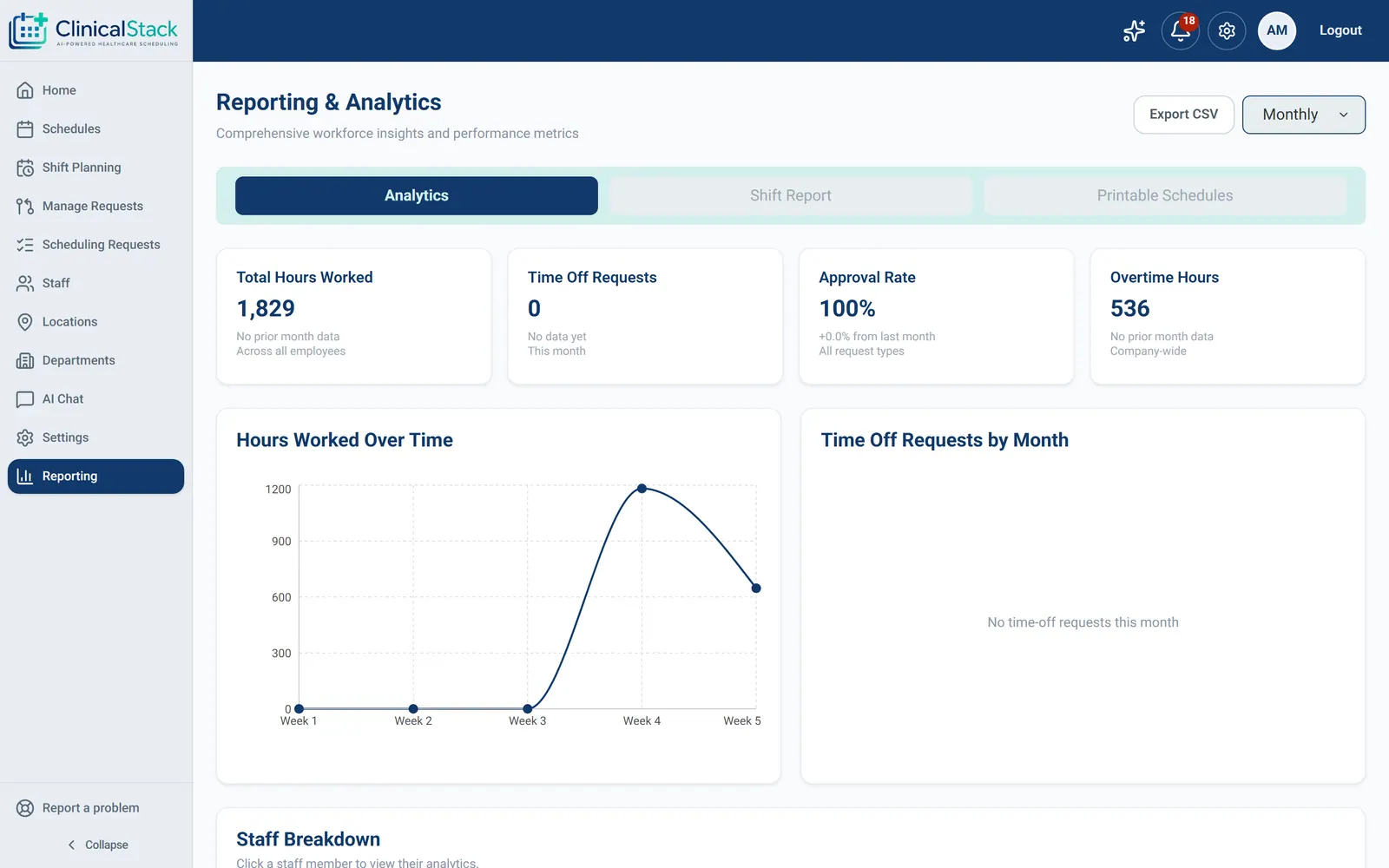Screen dimensions: 1389x868
Task: Click the '+0.0% from last month' text
Action: coord(877,337)
